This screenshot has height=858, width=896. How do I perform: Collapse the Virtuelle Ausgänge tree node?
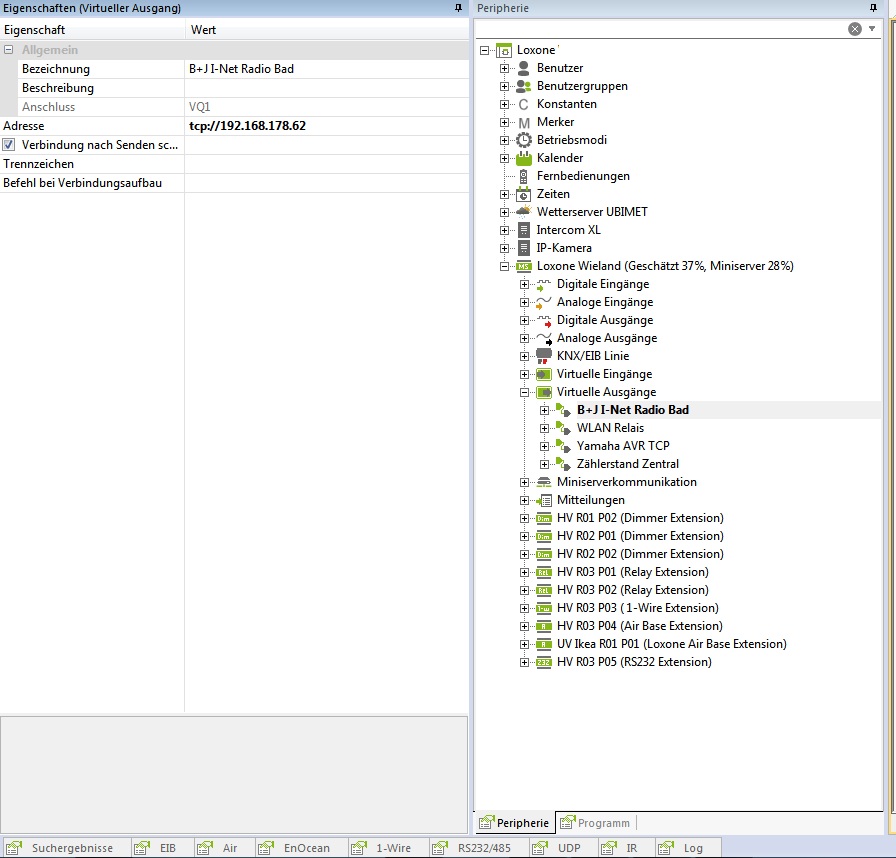pos(525,393)
